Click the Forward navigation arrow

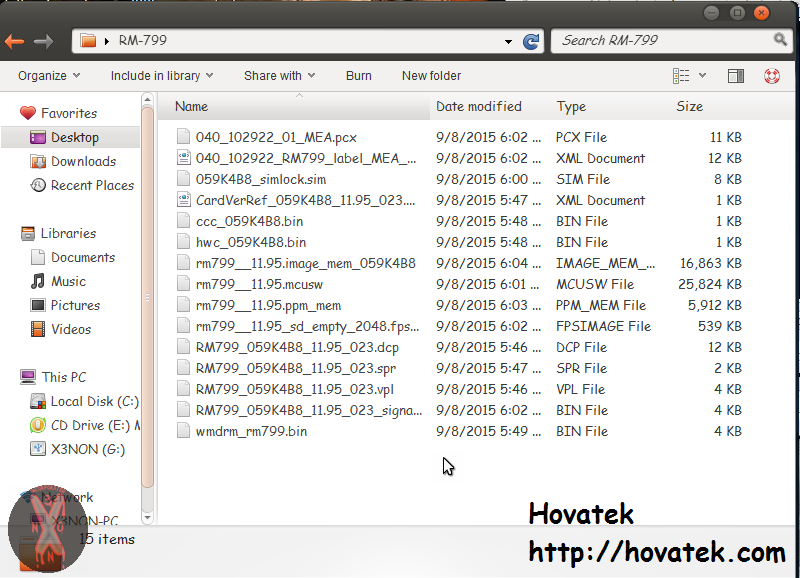(x=43, y=41)
